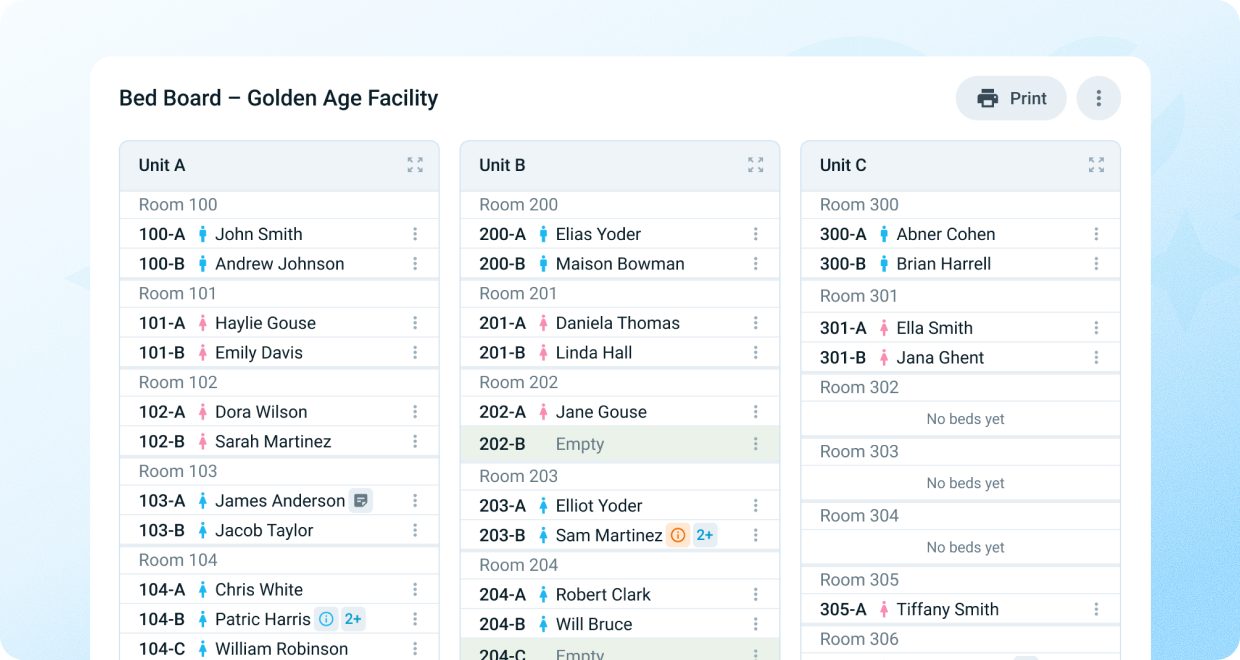Expand Unit A to full screen
This screenshot has height=660, width=1240.
415,165
